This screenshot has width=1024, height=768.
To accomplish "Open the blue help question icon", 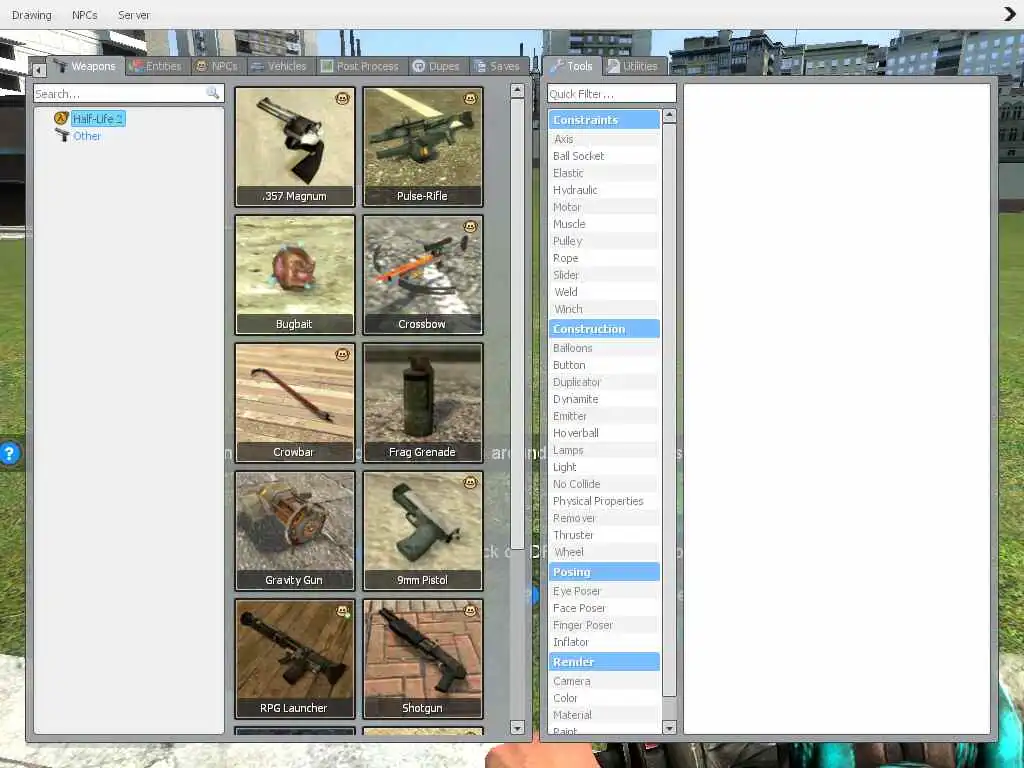I will point(9,453).
